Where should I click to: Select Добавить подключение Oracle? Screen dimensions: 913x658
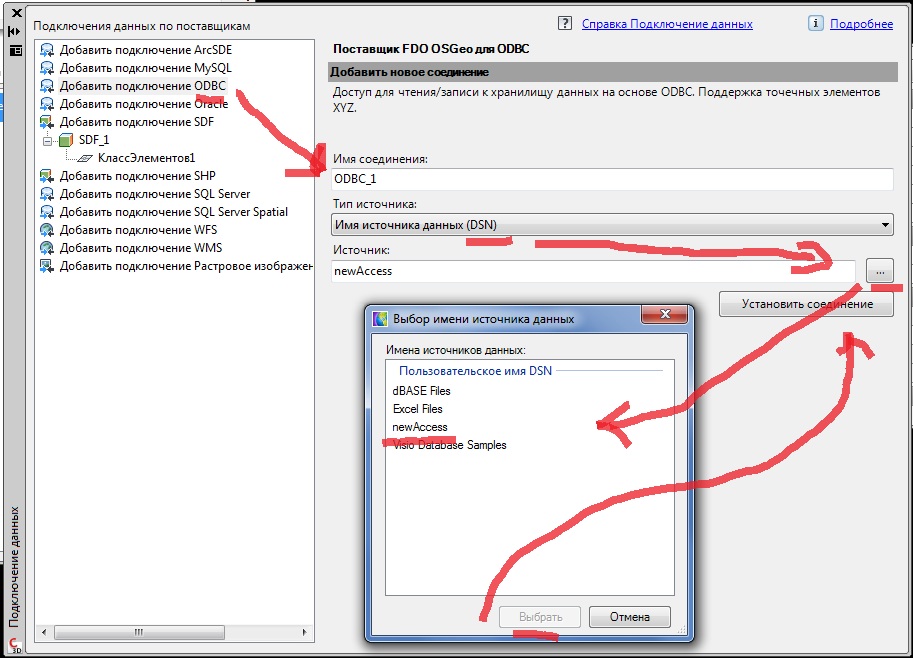[144, 104]
